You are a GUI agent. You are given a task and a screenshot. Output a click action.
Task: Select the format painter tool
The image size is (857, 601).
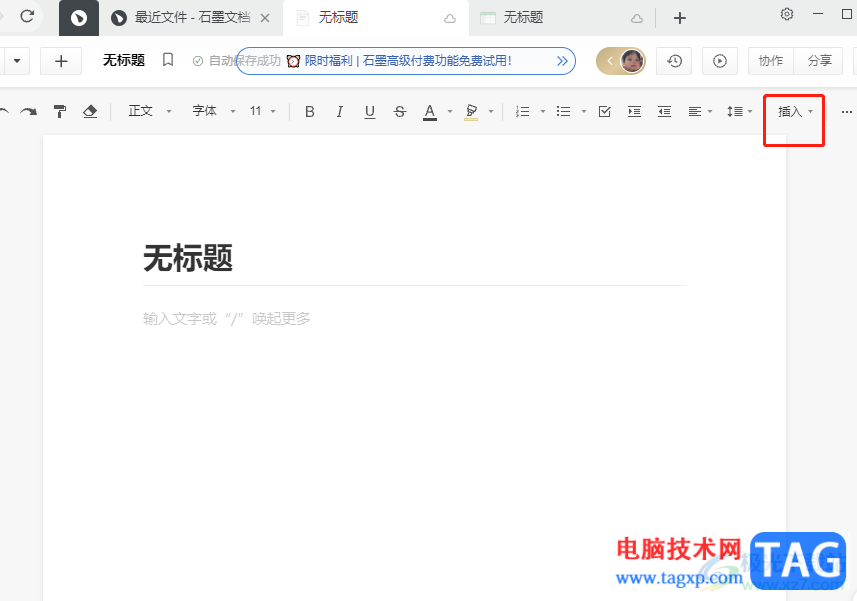(60, 111)
